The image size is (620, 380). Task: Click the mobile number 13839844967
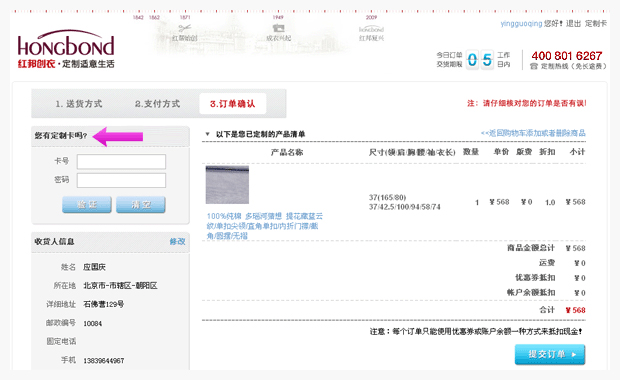pos(104,361)
